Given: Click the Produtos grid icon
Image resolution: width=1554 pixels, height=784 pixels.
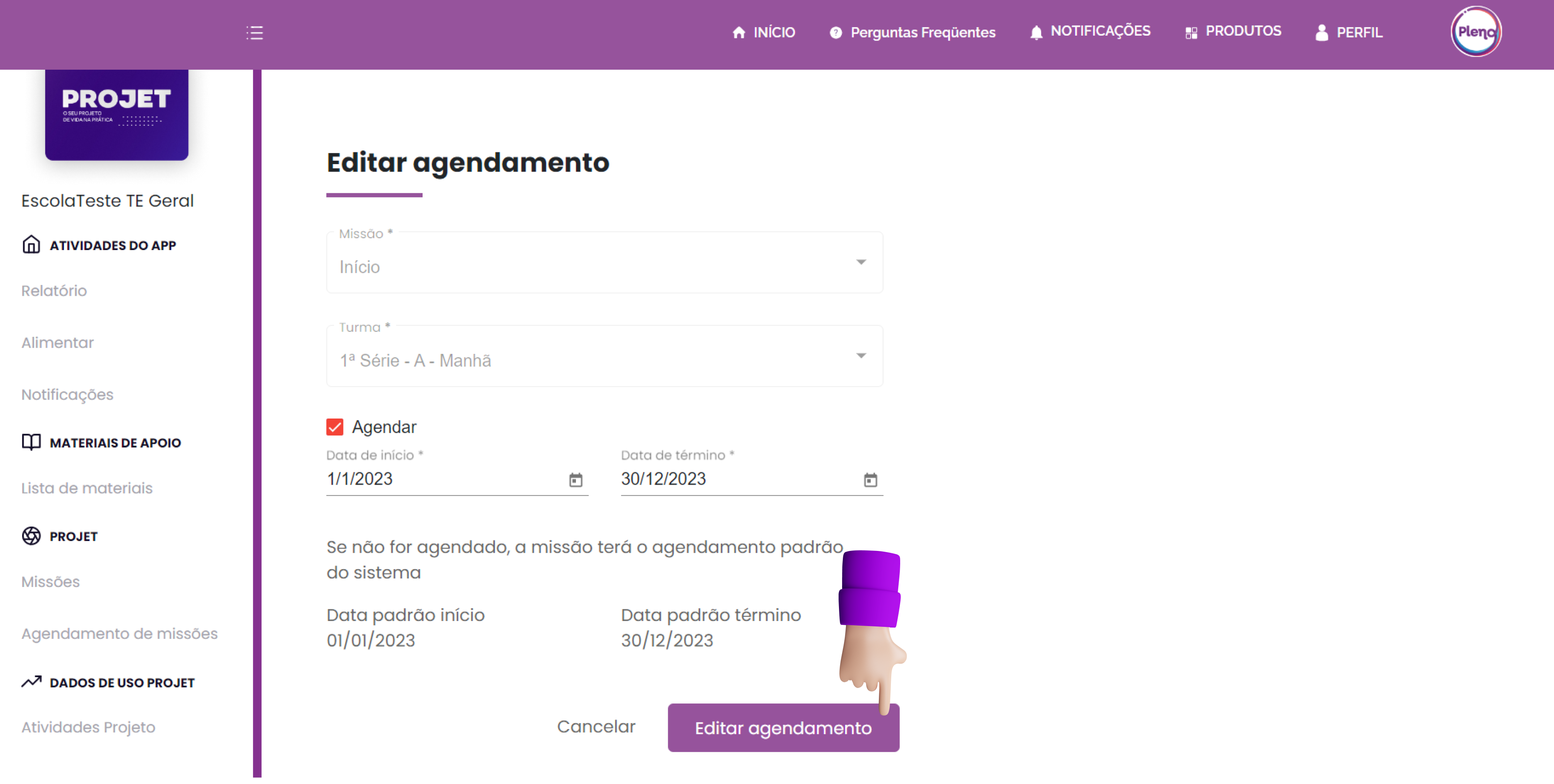Looking at the screenshot, I should coord(1191,33).
